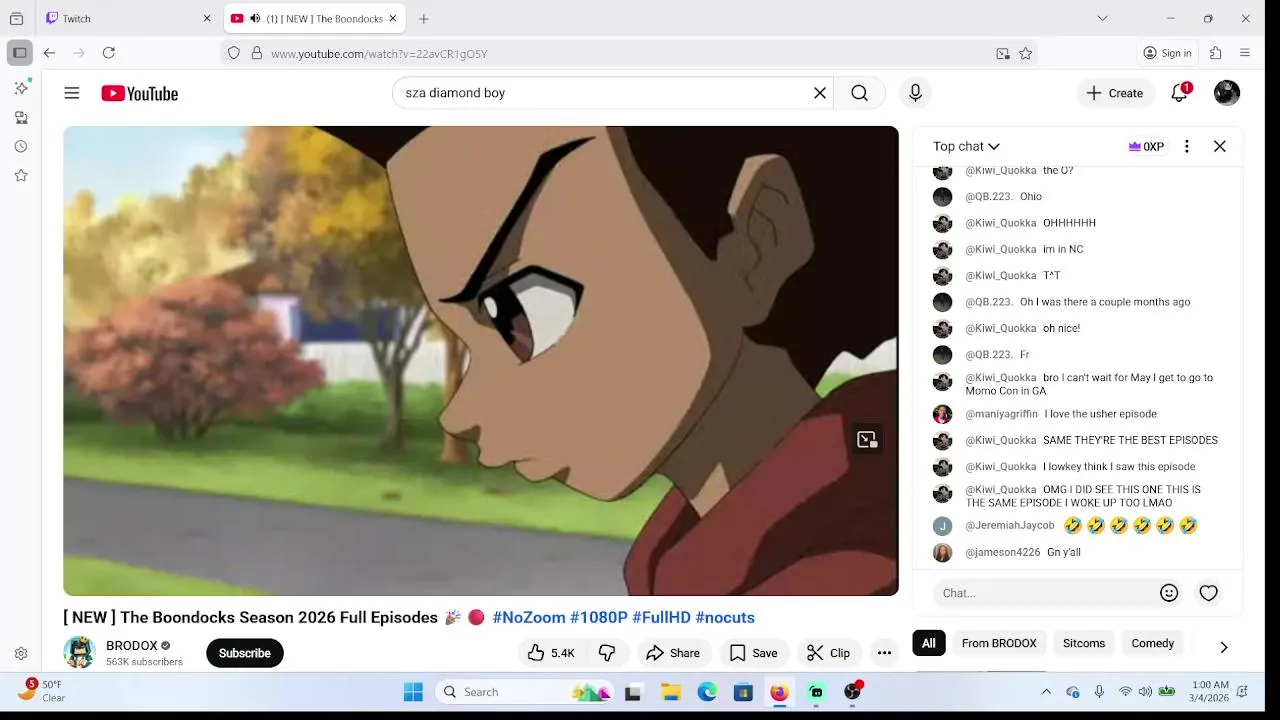The height and width of the screenshot is (720, 1280).
Task: List all tabs dropdown arrow
Action: [1102, 18]
